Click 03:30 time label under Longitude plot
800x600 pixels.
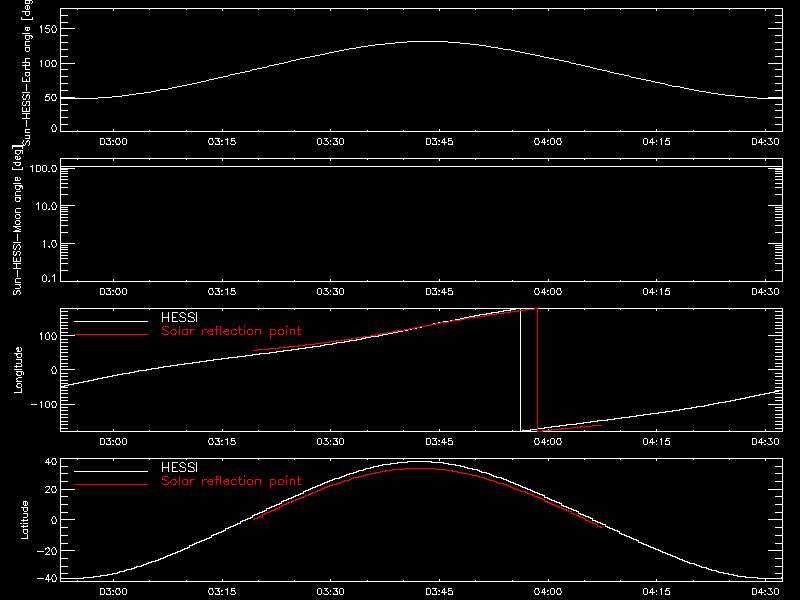[x=331, y=442]
